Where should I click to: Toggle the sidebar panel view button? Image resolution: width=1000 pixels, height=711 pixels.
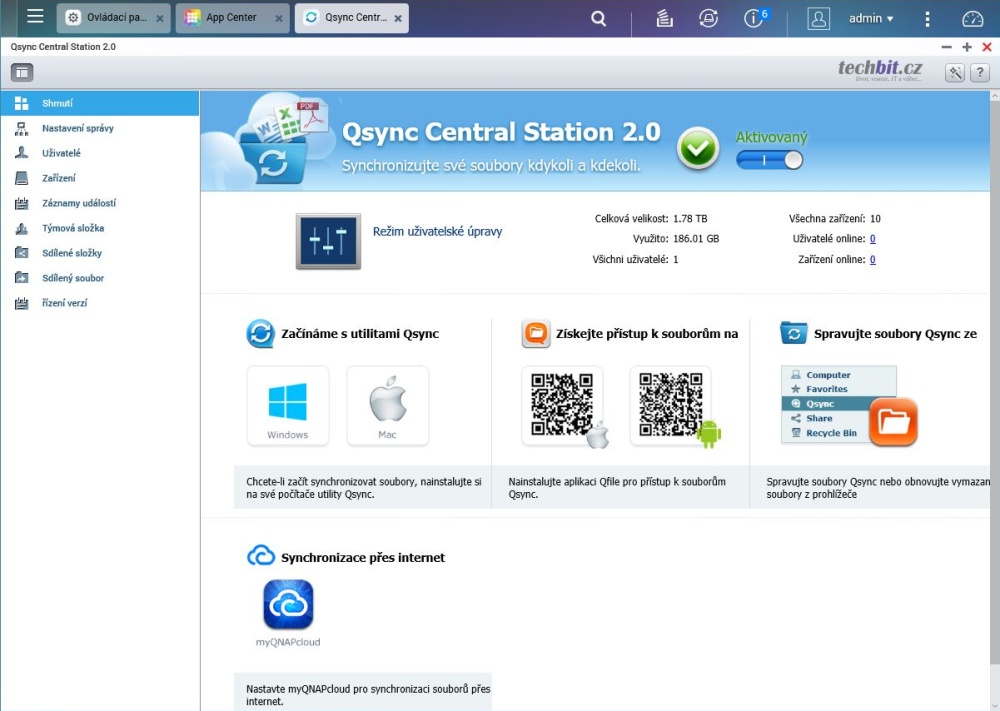pos(22,72)
